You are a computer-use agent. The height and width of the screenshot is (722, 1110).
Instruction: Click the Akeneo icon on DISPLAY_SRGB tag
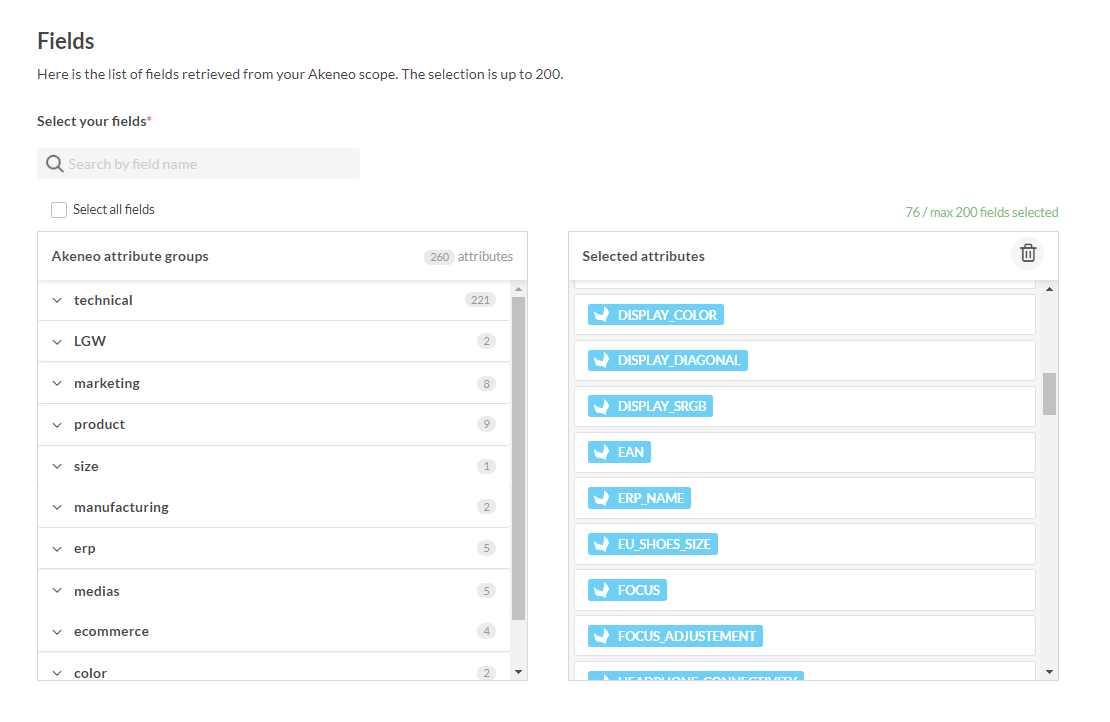coord(601,406)
